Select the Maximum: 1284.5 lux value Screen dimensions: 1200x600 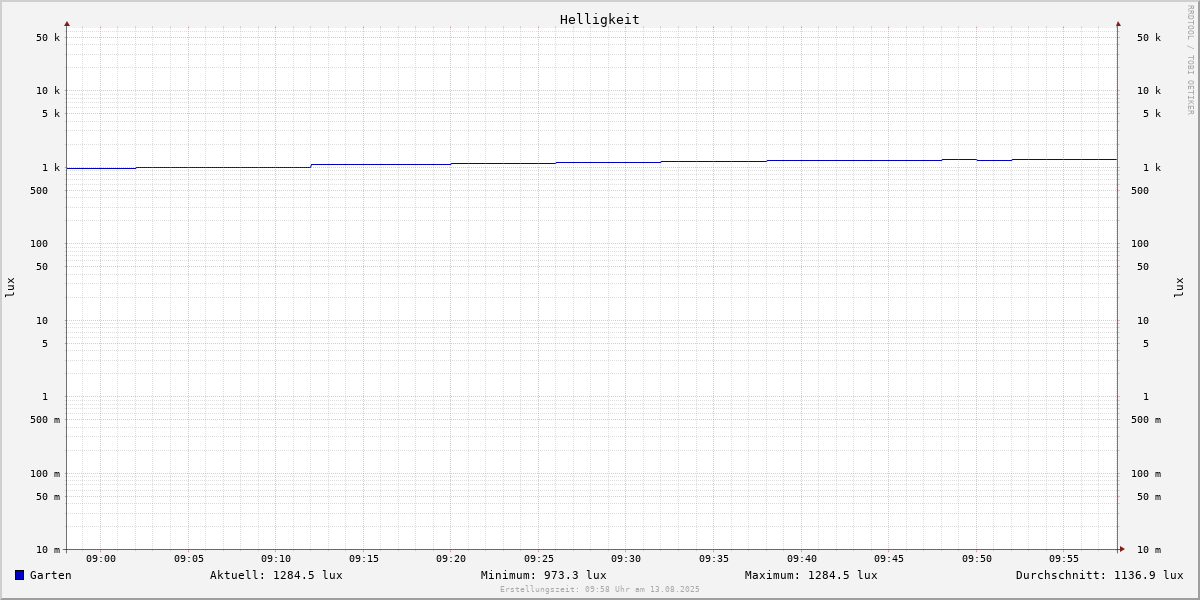811,575
